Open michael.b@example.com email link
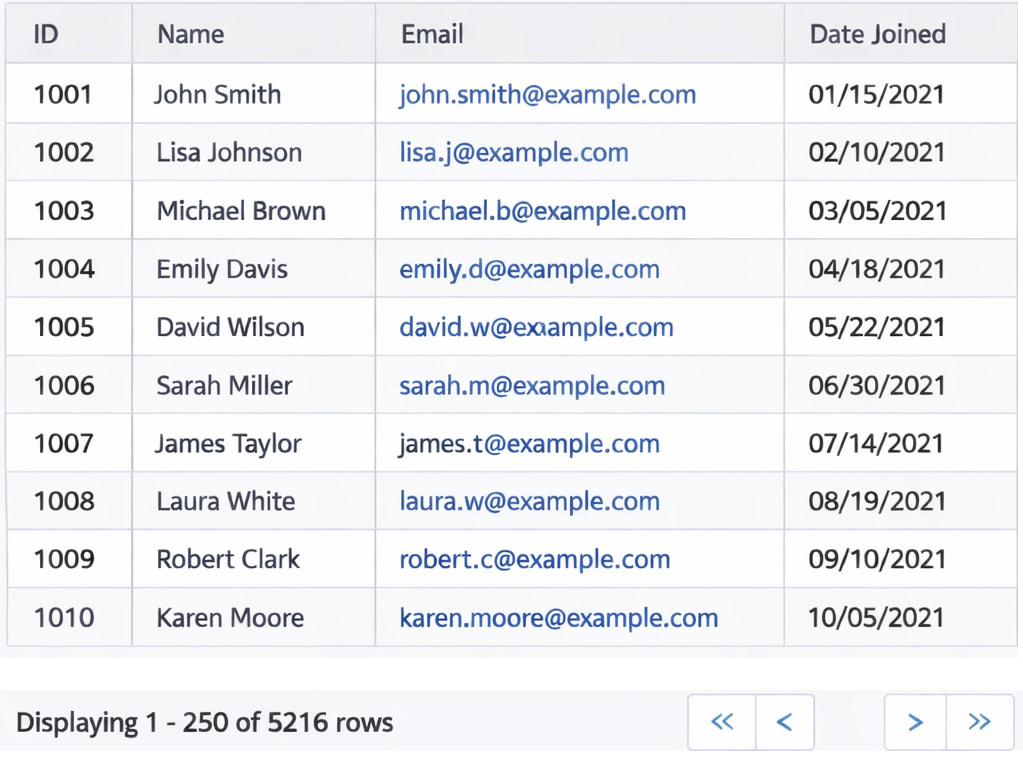Viewport: 1023px width, 761px height. point(542,211)
